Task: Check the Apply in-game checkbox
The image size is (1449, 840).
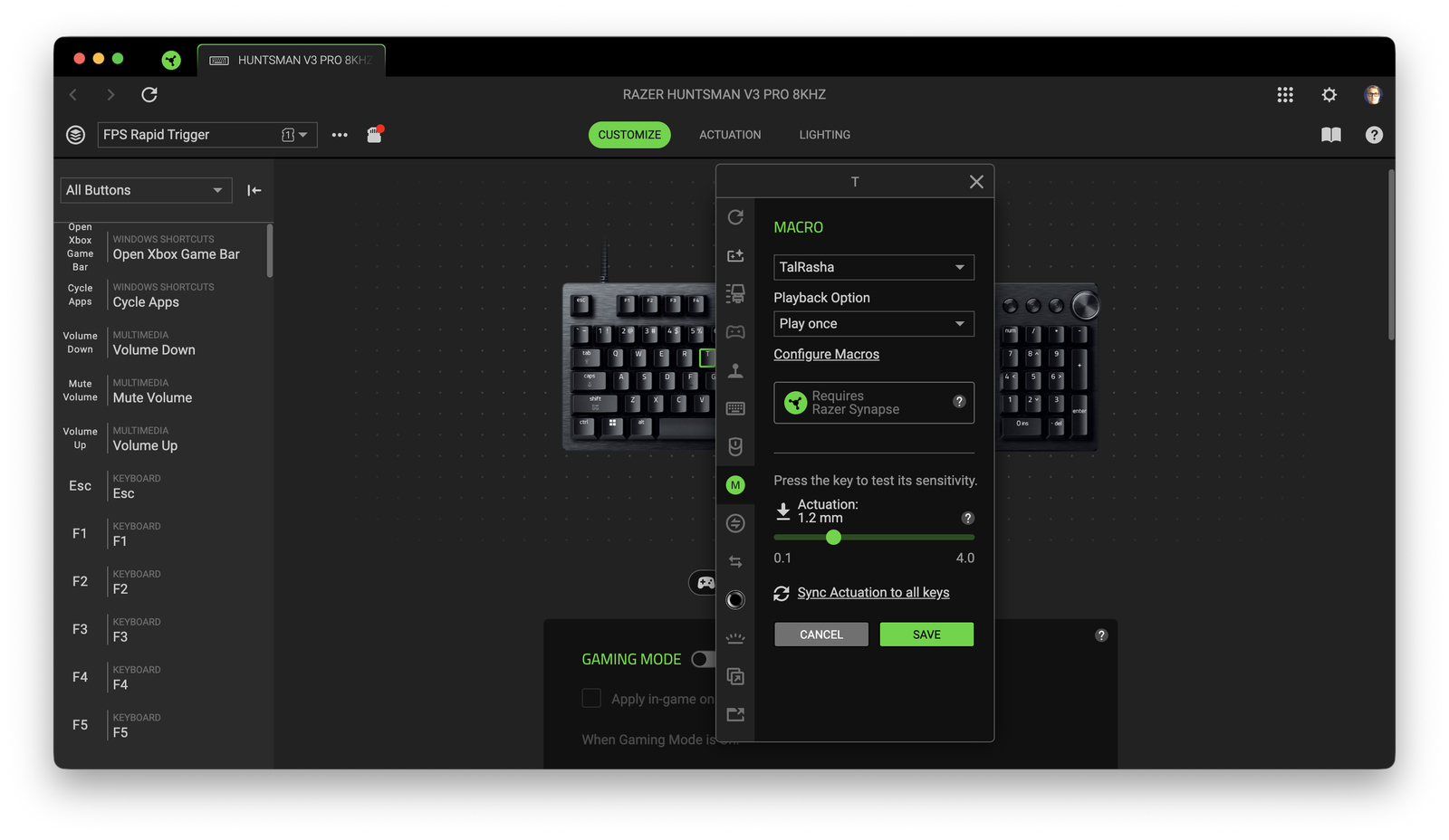Action: [591, 698]
